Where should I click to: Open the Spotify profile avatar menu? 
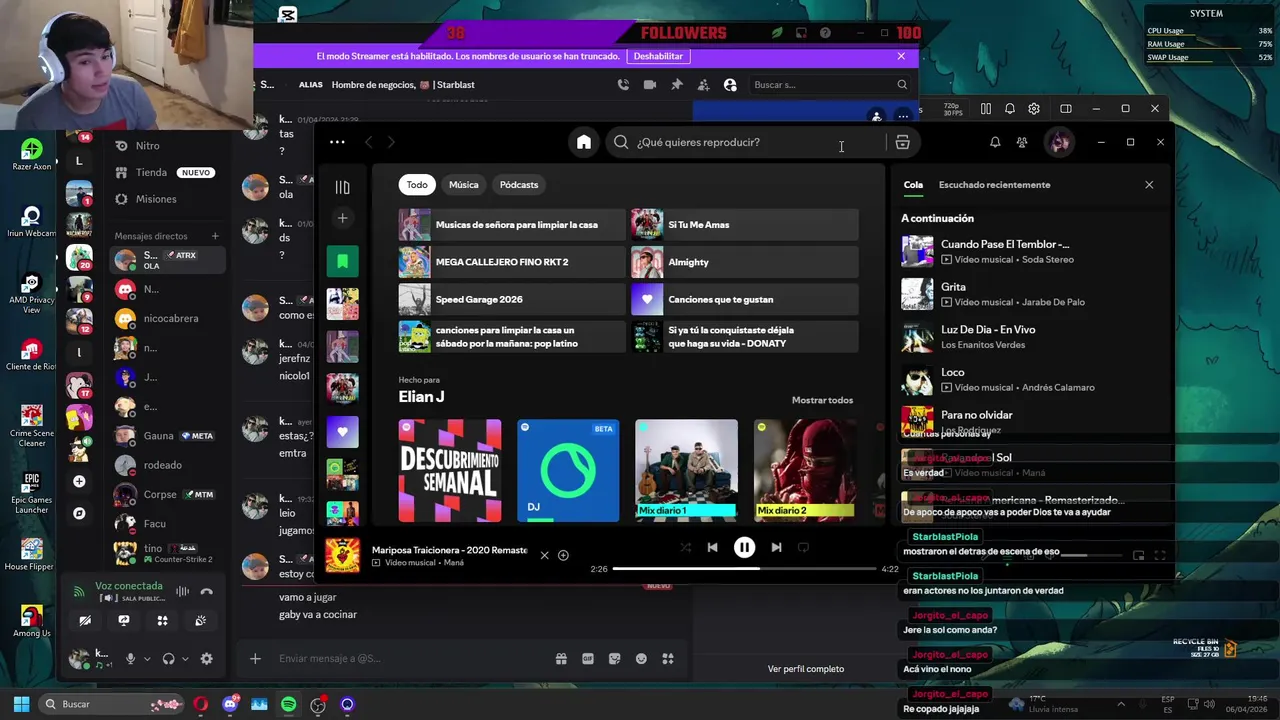(1059, 142)
